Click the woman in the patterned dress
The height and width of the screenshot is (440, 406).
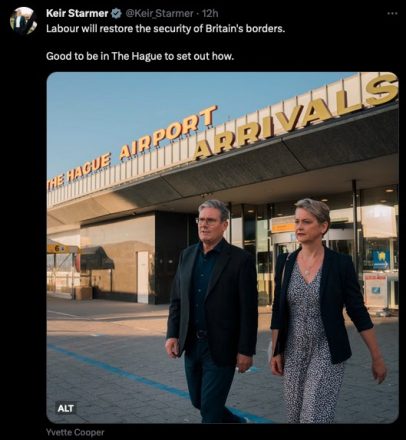point(320,310)
